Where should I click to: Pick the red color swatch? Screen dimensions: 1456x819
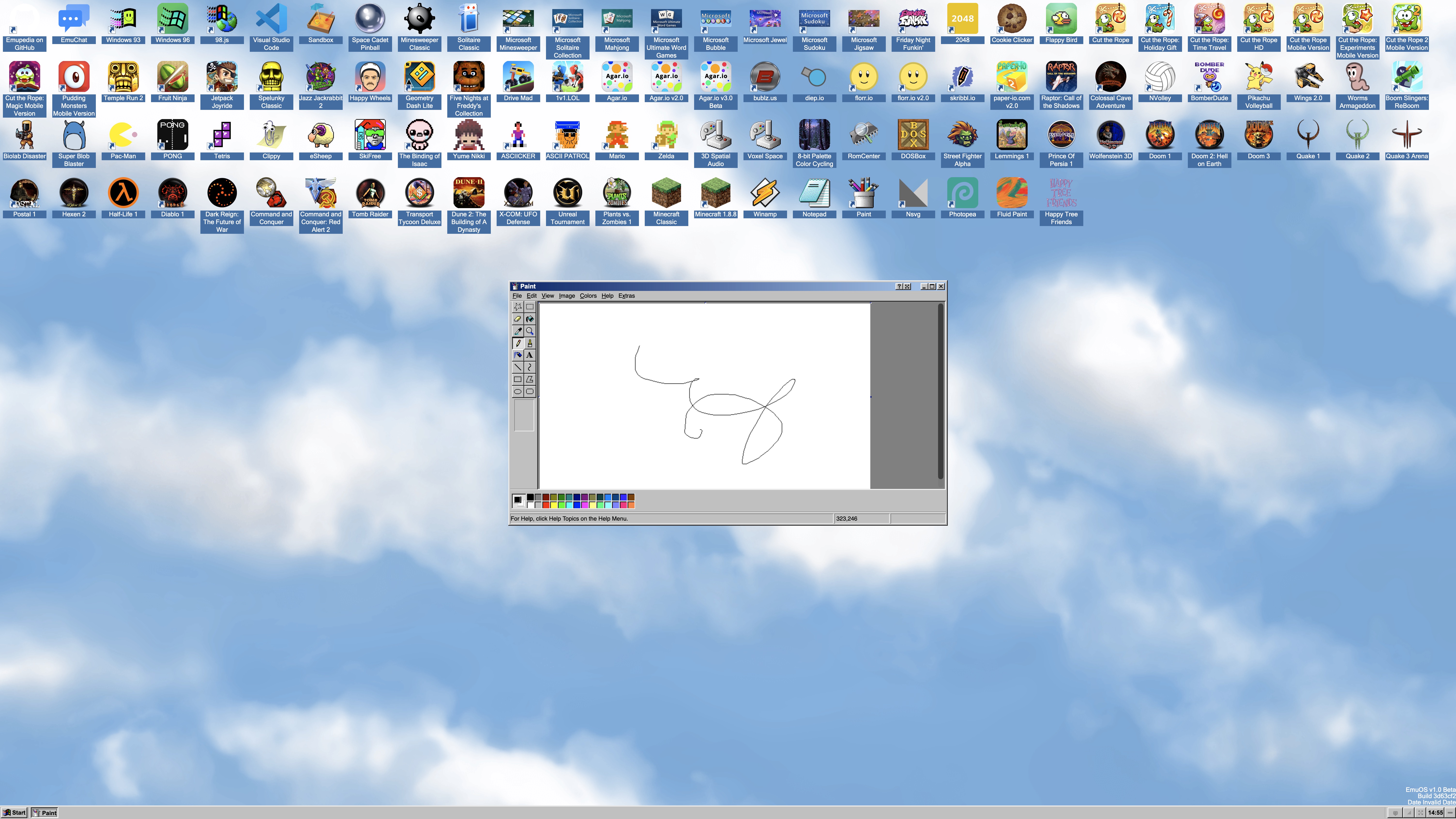546,505
